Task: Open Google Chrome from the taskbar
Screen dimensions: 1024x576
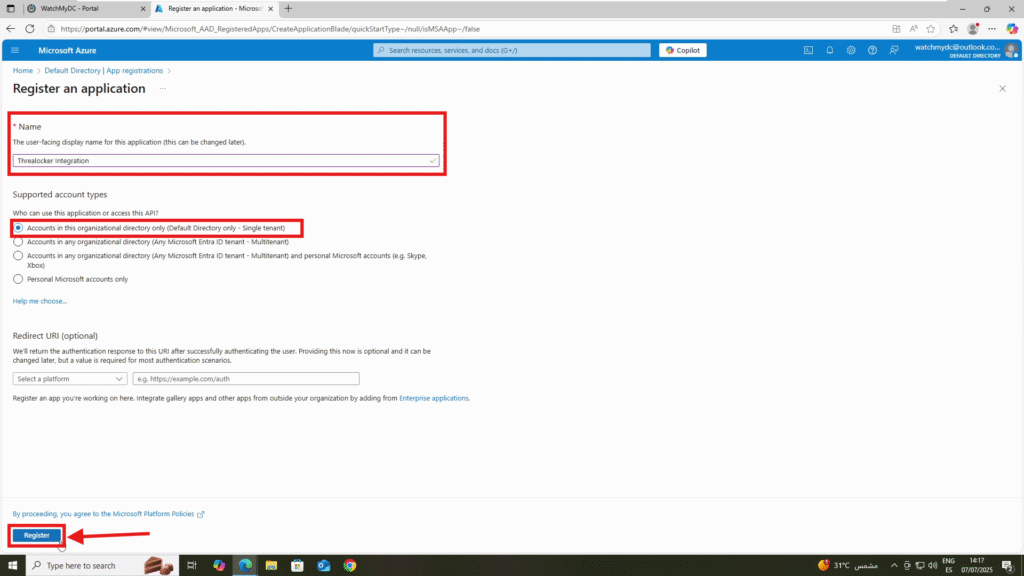Action: (x=350, y=566)
